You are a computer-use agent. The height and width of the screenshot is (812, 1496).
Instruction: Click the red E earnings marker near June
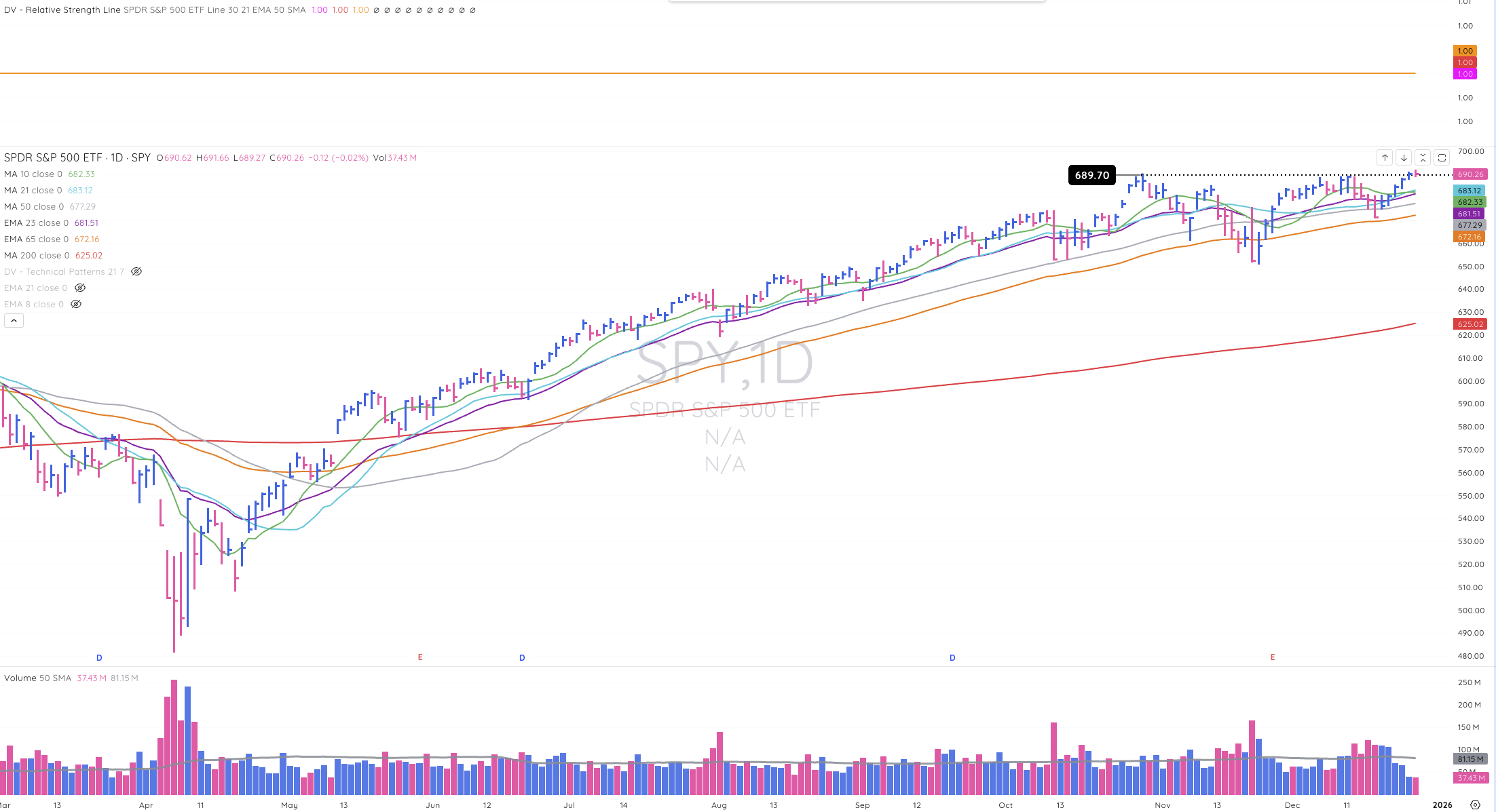point(420,657)
